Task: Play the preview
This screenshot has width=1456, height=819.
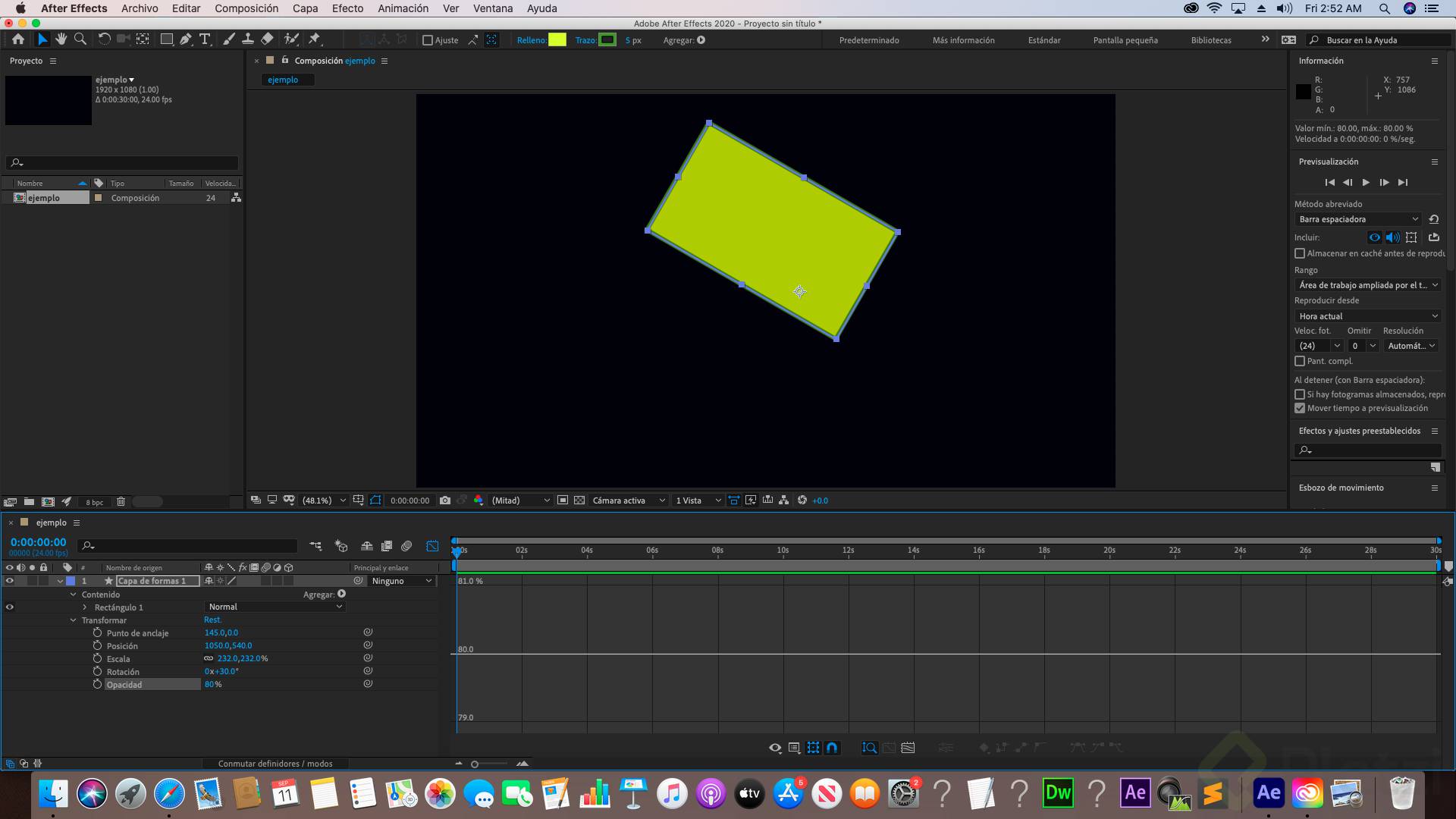Action: (1366, 182)
